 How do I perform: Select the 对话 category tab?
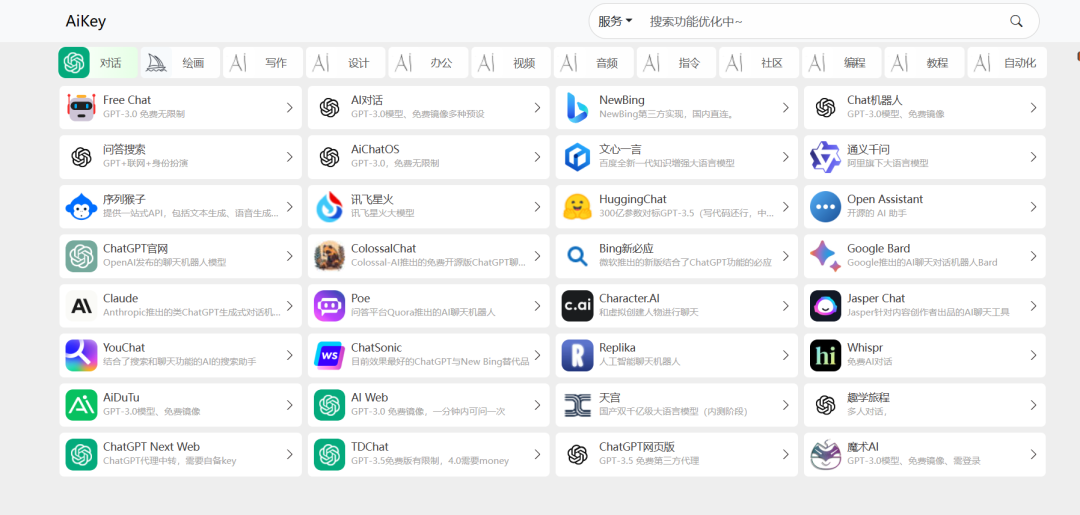pyautogui.click(x=98, y=63)
